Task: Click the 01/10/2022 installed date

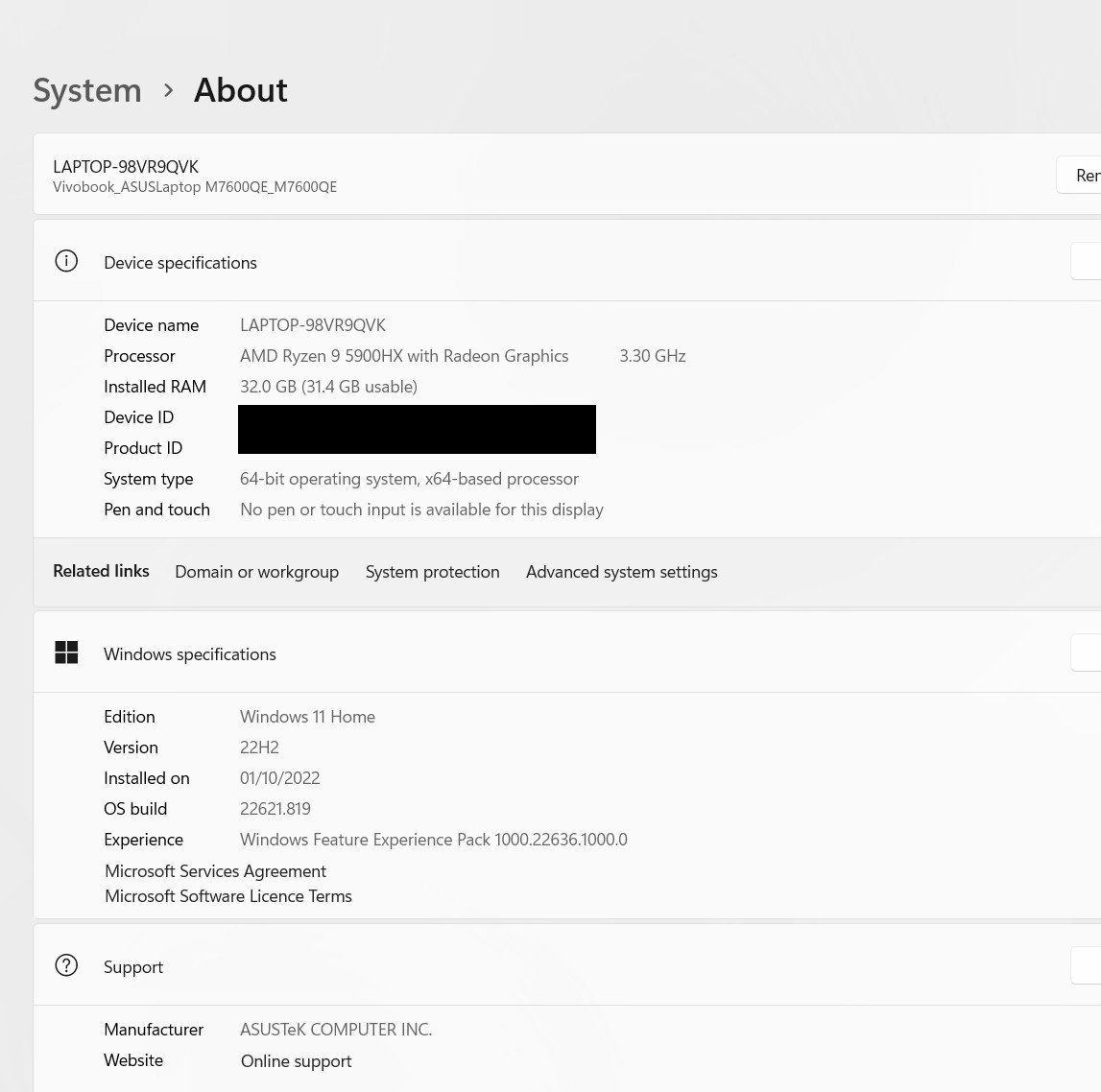Action: 280,778
